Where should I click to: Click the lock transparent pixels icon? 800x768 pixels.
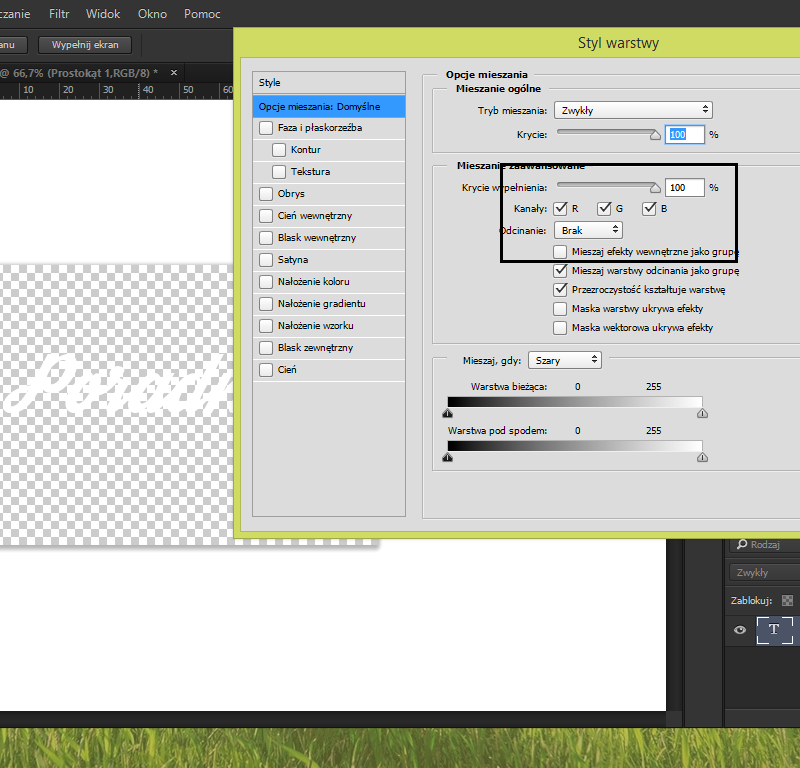(x=787, y=601)
